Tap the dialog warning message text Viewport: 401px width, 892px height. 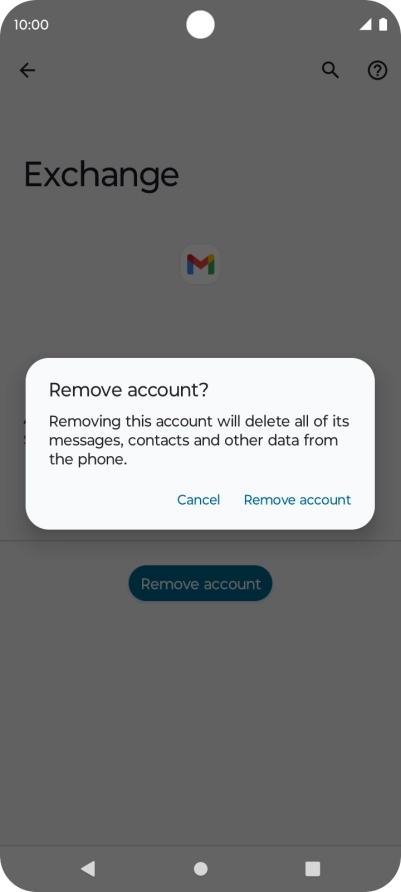click(199, 440)
